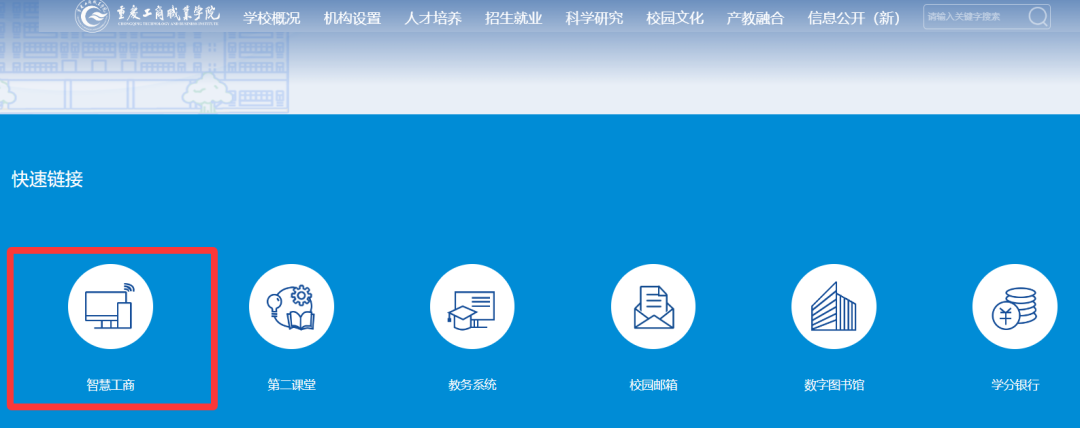The width and height of the screenshot is (1080, 428).
Task: Click the 教务系统 graduation cap icon
Action: (472, 308)
